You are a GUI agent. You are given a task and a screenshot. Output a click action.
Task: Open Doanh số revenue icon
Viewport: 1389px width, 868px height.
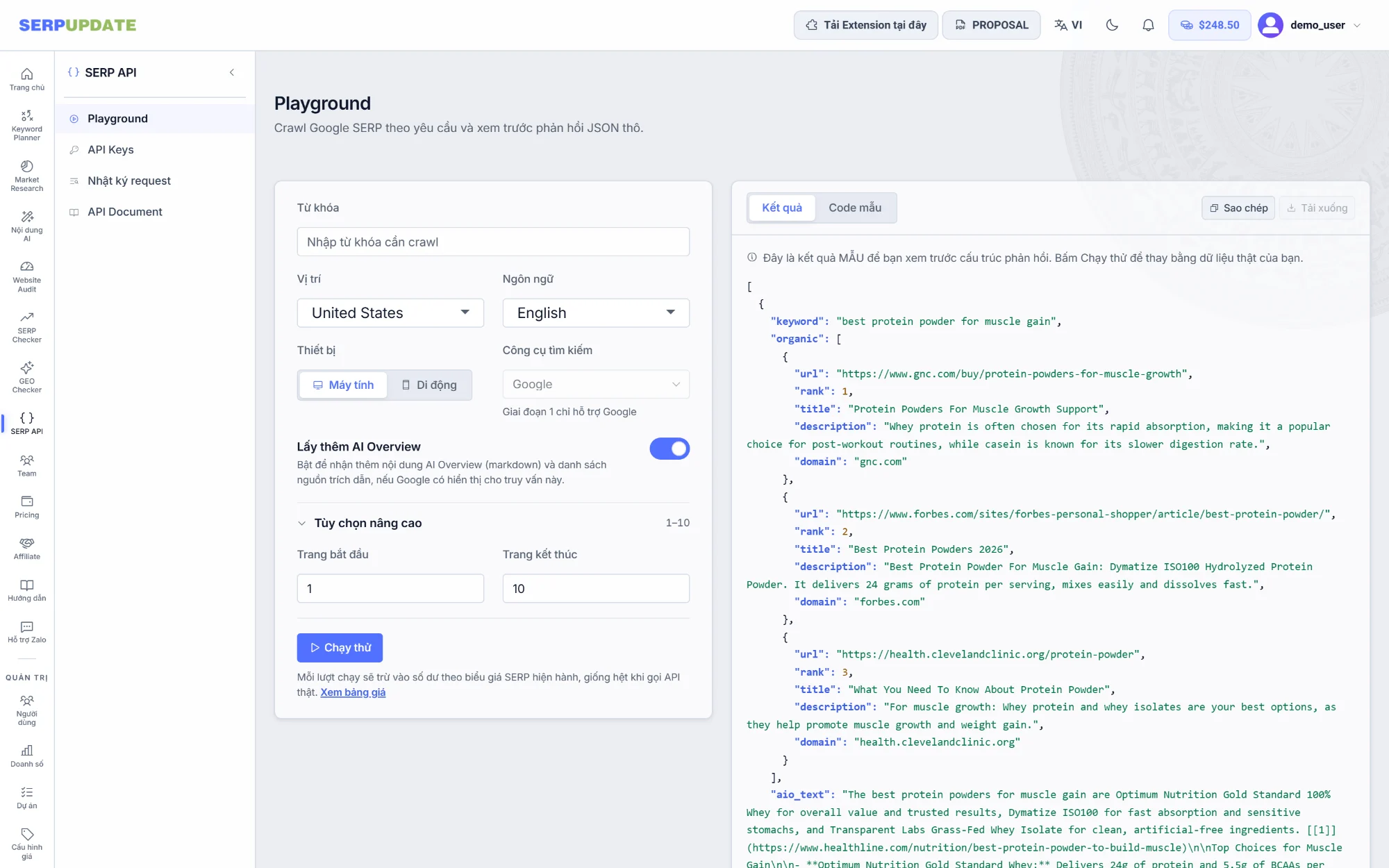[27, 756]
